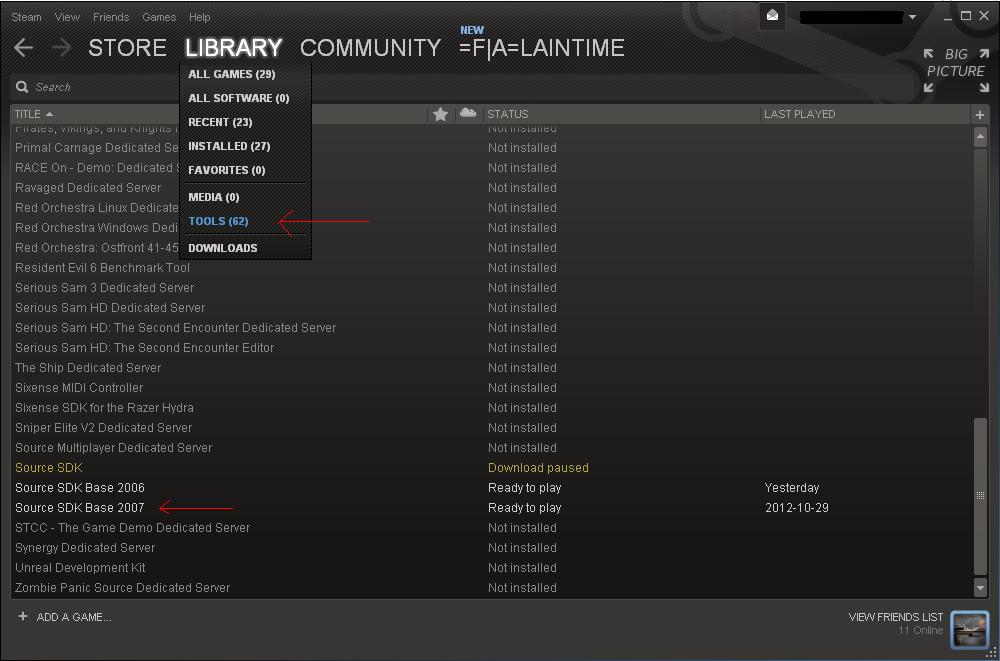Select Ravaged Dedicated Server
The image size is (1000, 661).
(88, 188)
